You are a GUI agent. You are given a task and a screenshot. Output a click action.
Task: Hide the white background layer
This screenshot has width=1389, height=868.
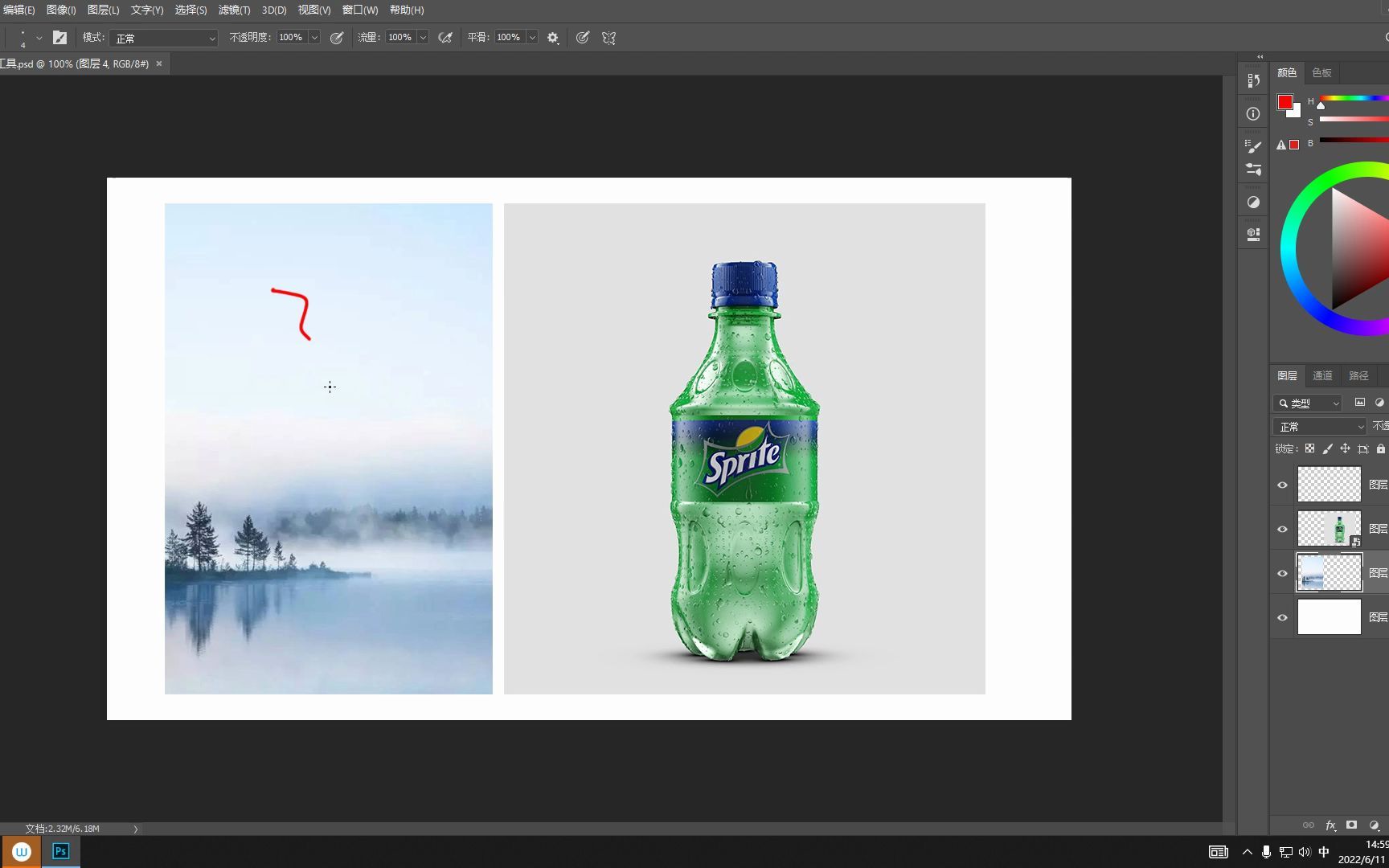(x=1282, y=617)
